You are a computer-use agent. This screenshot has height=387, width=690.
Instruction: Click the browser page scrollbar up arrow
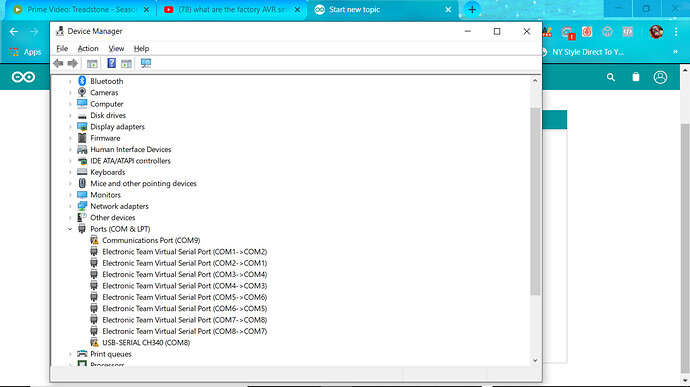click(x=685, y=70)
